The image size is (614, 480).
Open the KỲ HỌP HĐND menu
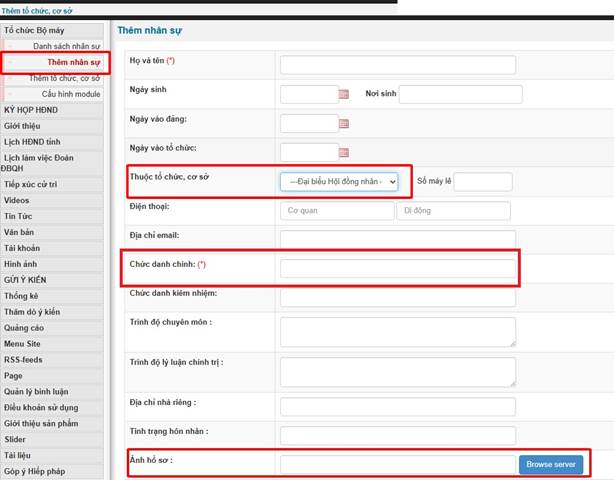pyautogui.click(x=36, y=109)
